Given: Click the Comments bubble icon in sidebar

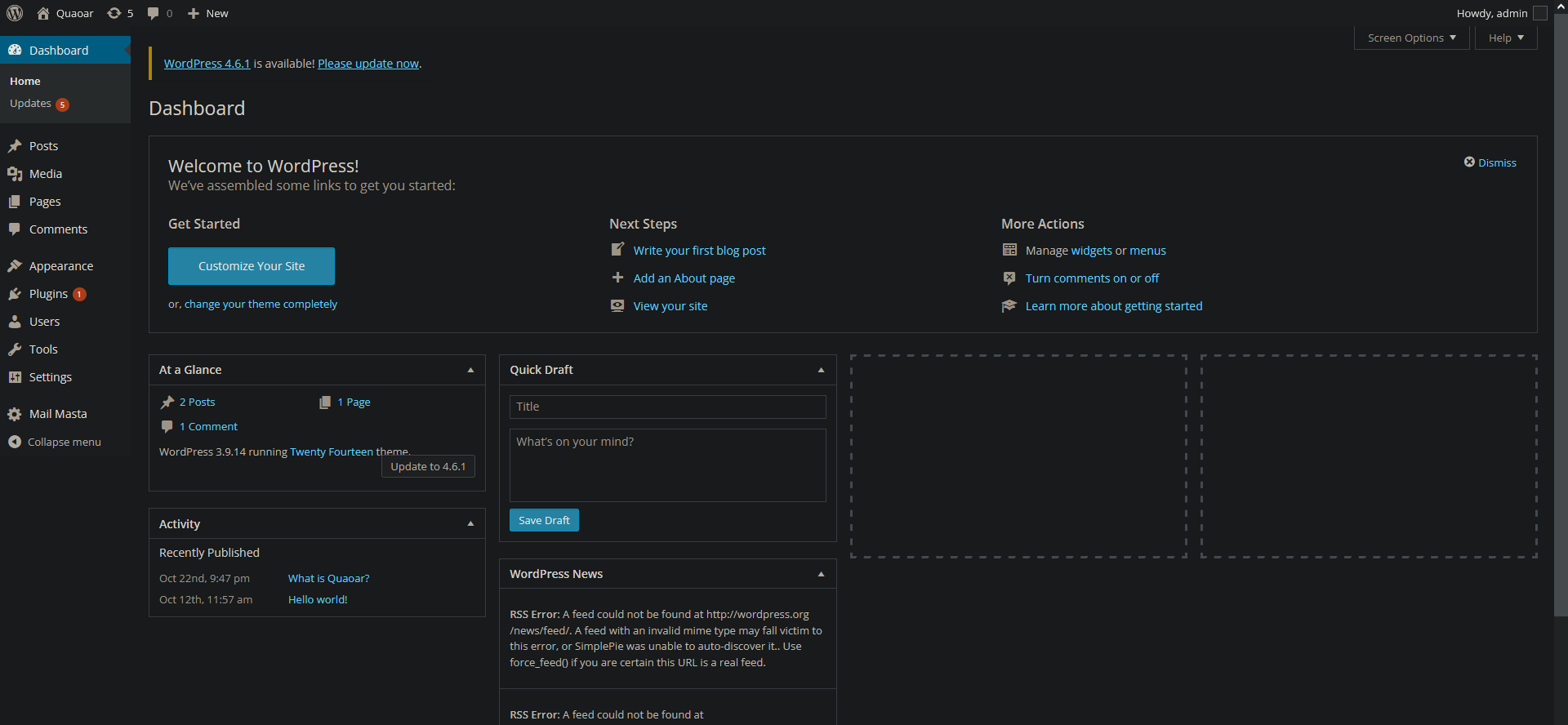Looking at the screenshot, I should point(15,229).
